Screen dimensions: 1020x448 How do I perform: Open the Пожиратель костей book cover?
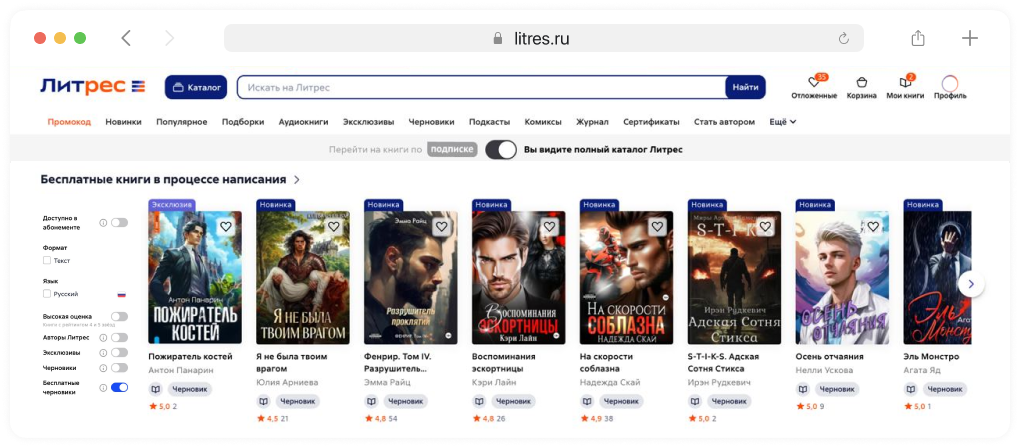(195, 278)
